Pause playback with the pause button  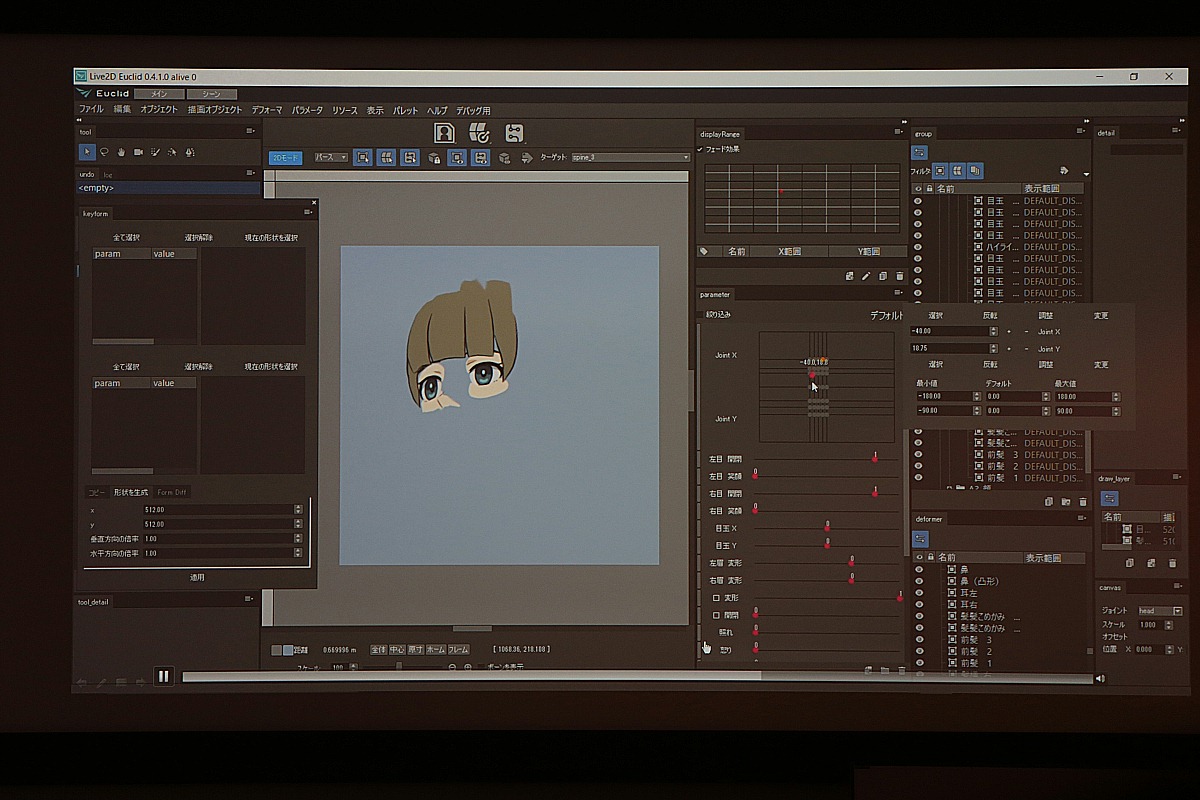coord(163,676)
